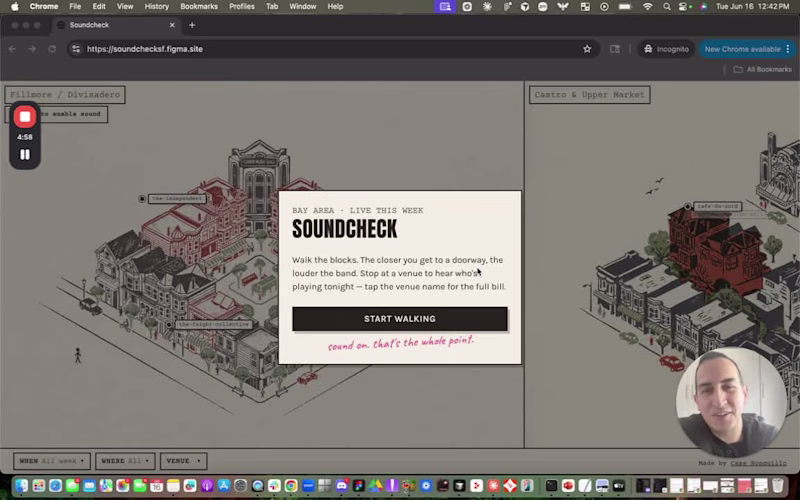View site information icon in address bar
Viewport: 800px width, 500px height.
[76, 49]
